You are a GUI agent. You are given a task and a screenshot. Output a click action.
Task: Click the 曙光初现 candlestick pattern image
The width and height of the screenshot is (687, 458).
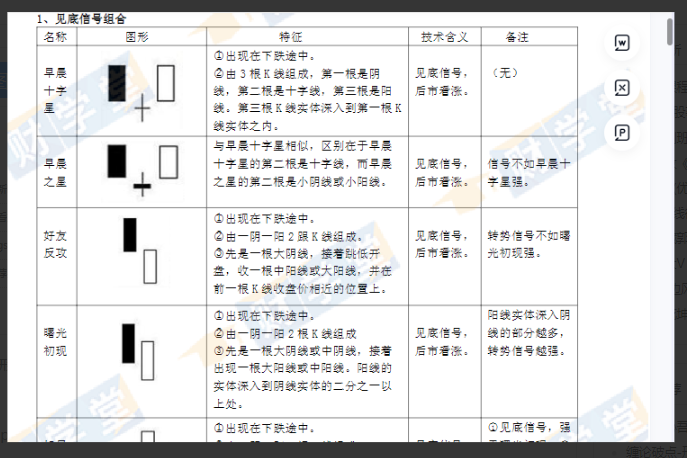tap(137, 351)
